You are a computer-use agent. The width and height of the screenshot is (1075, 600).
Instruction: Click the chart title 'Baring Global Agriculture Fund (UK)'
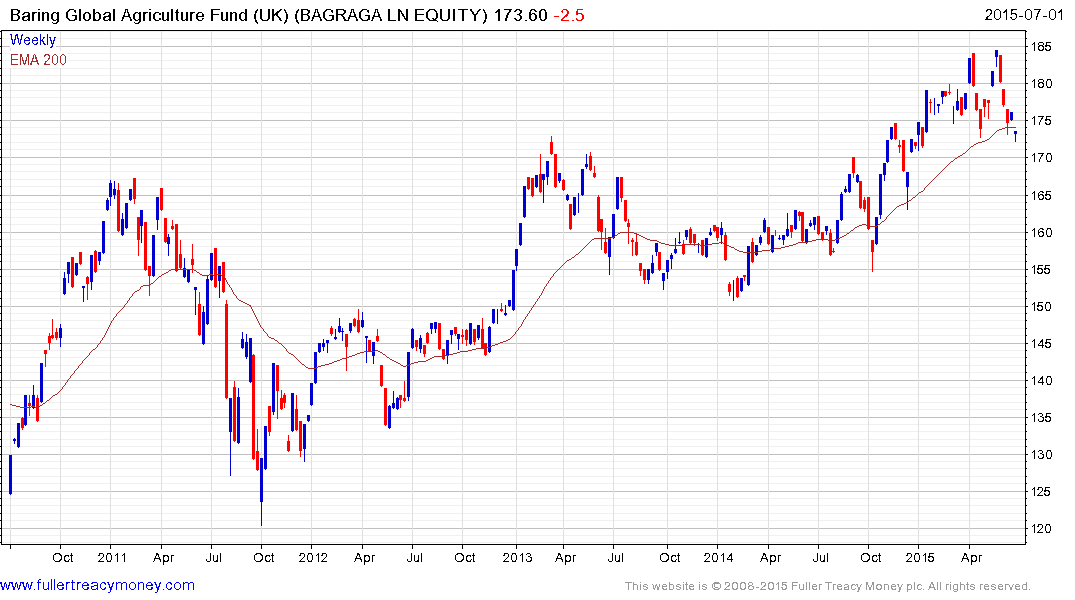tap(148, 15)
